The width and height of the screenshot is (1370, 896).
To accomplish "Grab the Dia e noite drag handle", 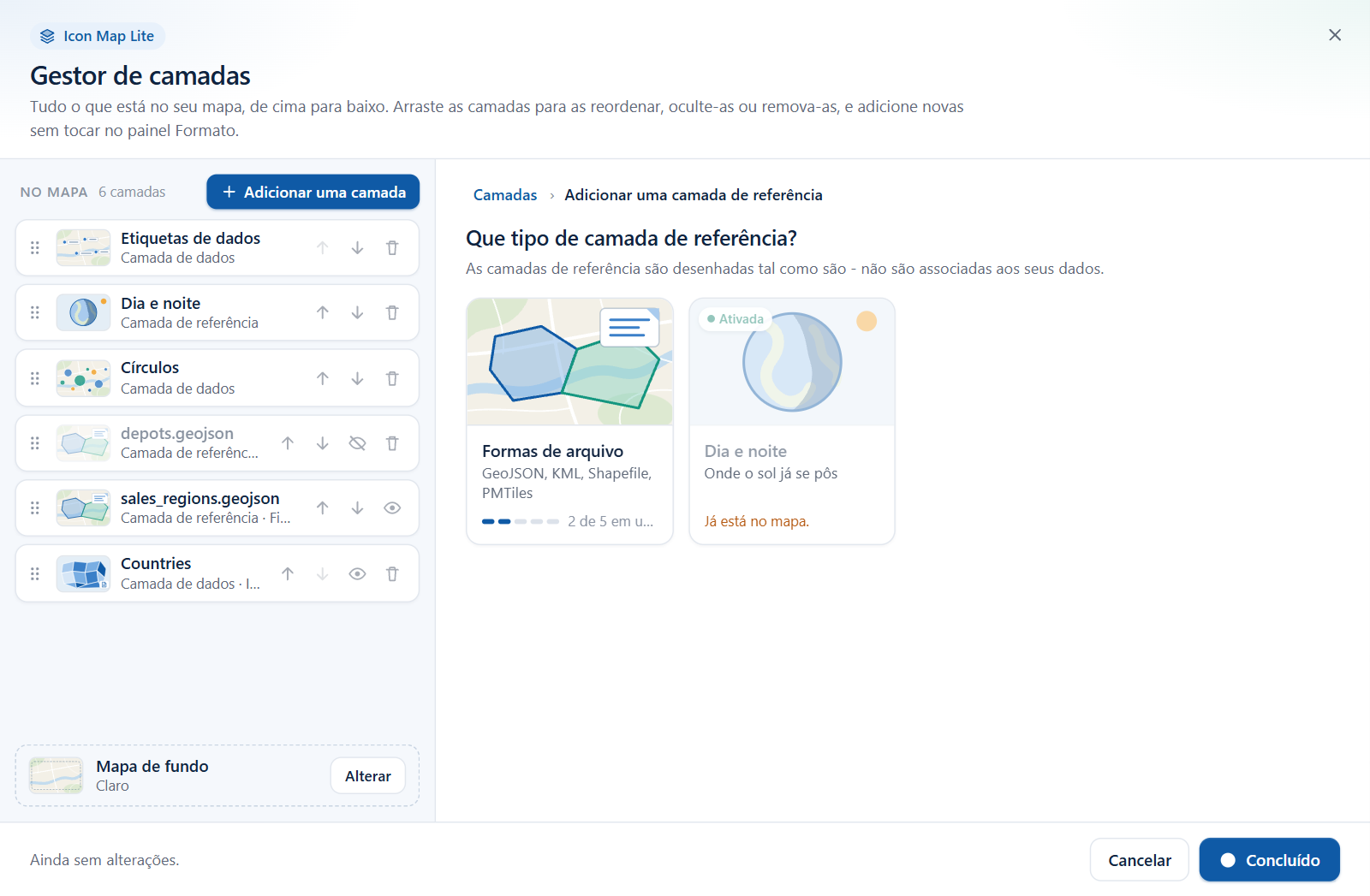I will (35, 313).
